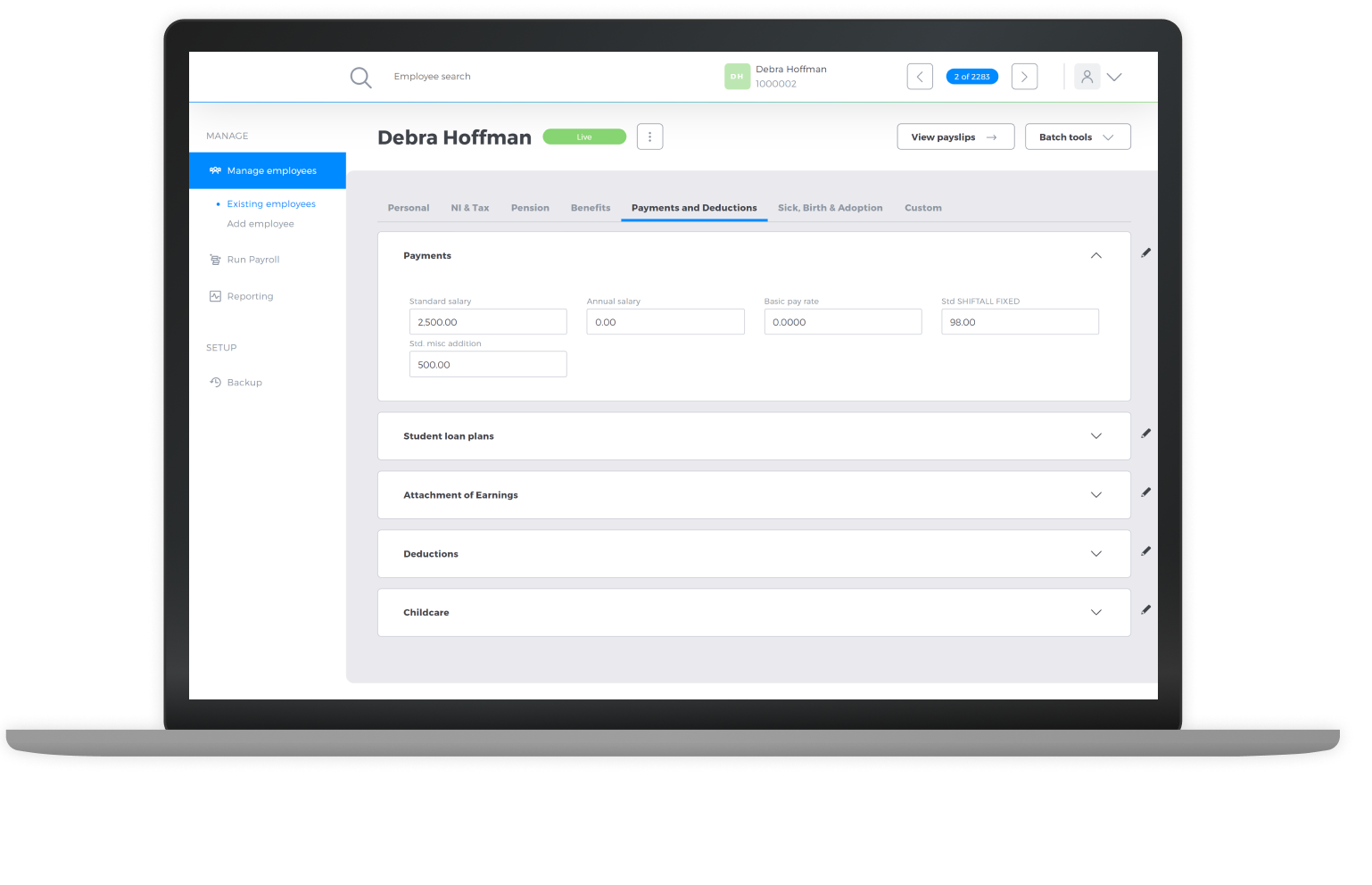Open the user profile account icon

[x=1087, y=77]
